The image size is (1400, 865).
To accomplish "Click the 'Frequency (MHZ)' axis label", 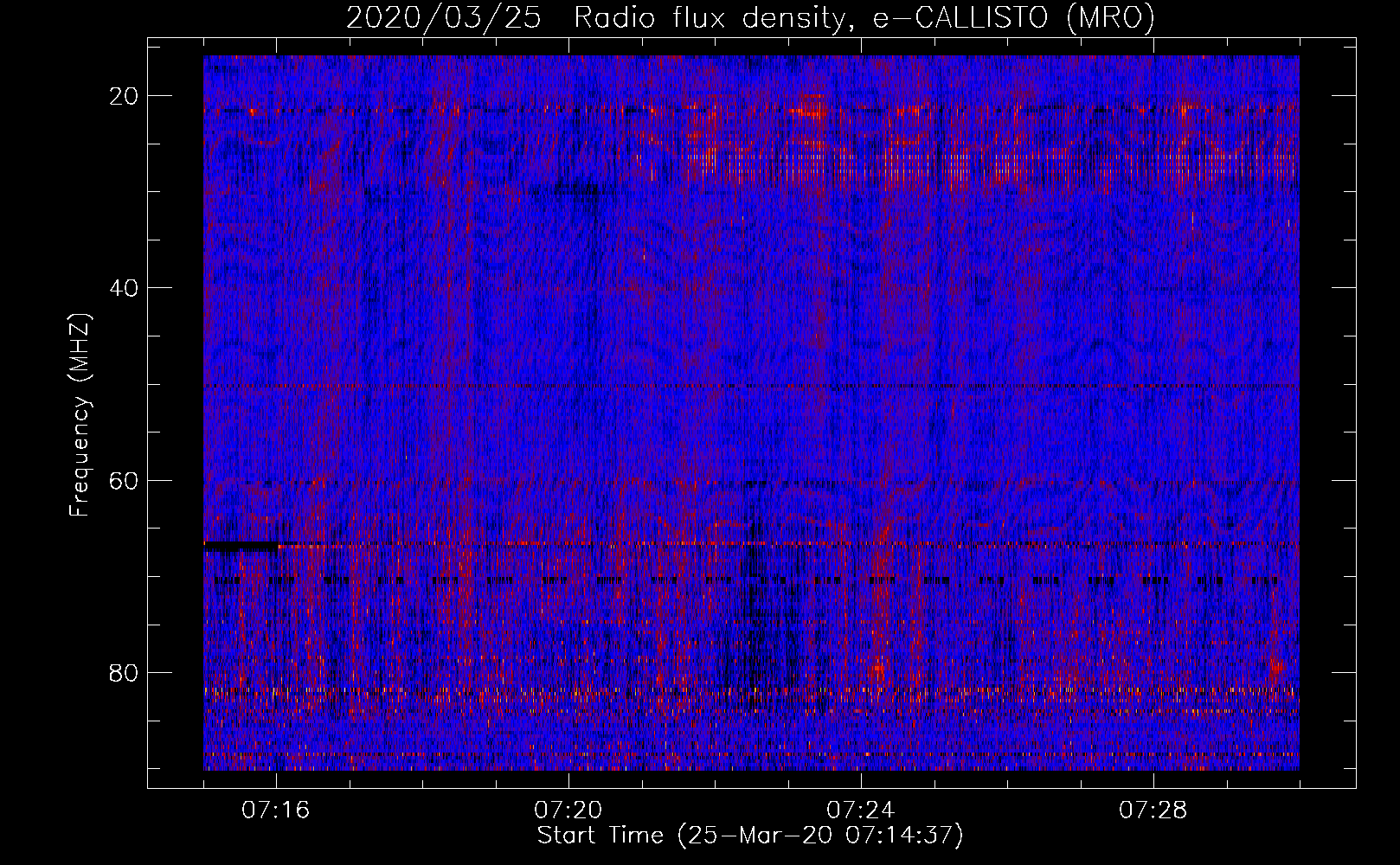I will (x=80, y=415).
